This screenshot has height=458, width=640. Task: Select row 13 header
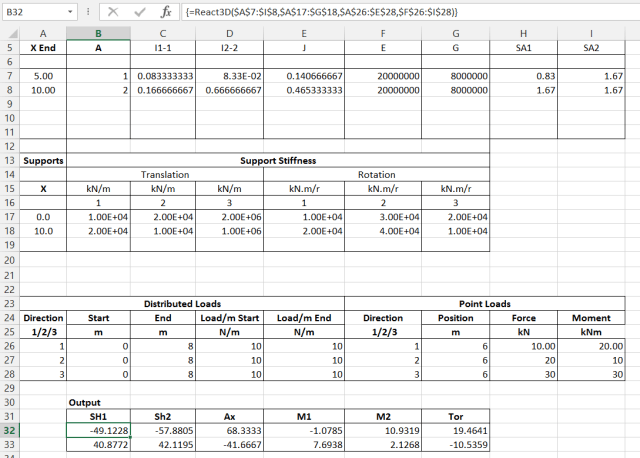coord(9,160)
